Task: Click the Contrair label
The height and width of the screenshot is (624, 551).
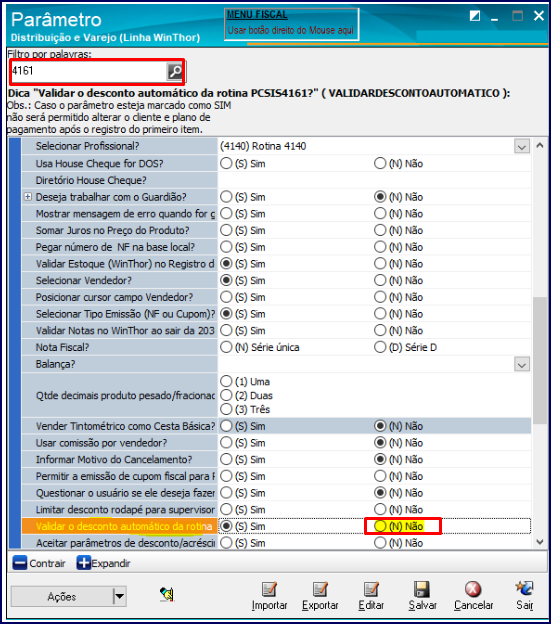Action: tap(47, 563)
